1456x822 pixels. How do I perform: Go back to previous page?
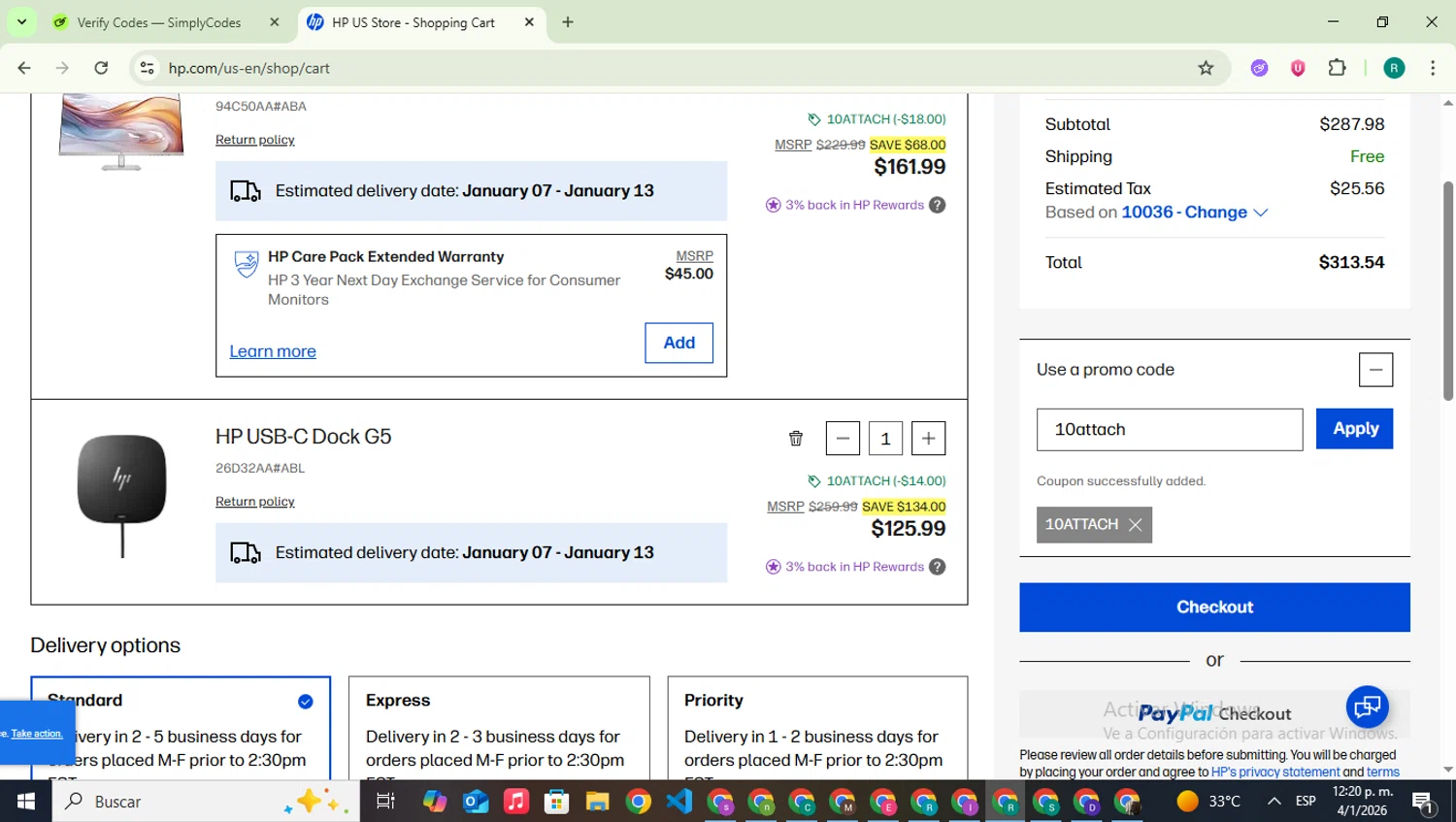[24, 68]
